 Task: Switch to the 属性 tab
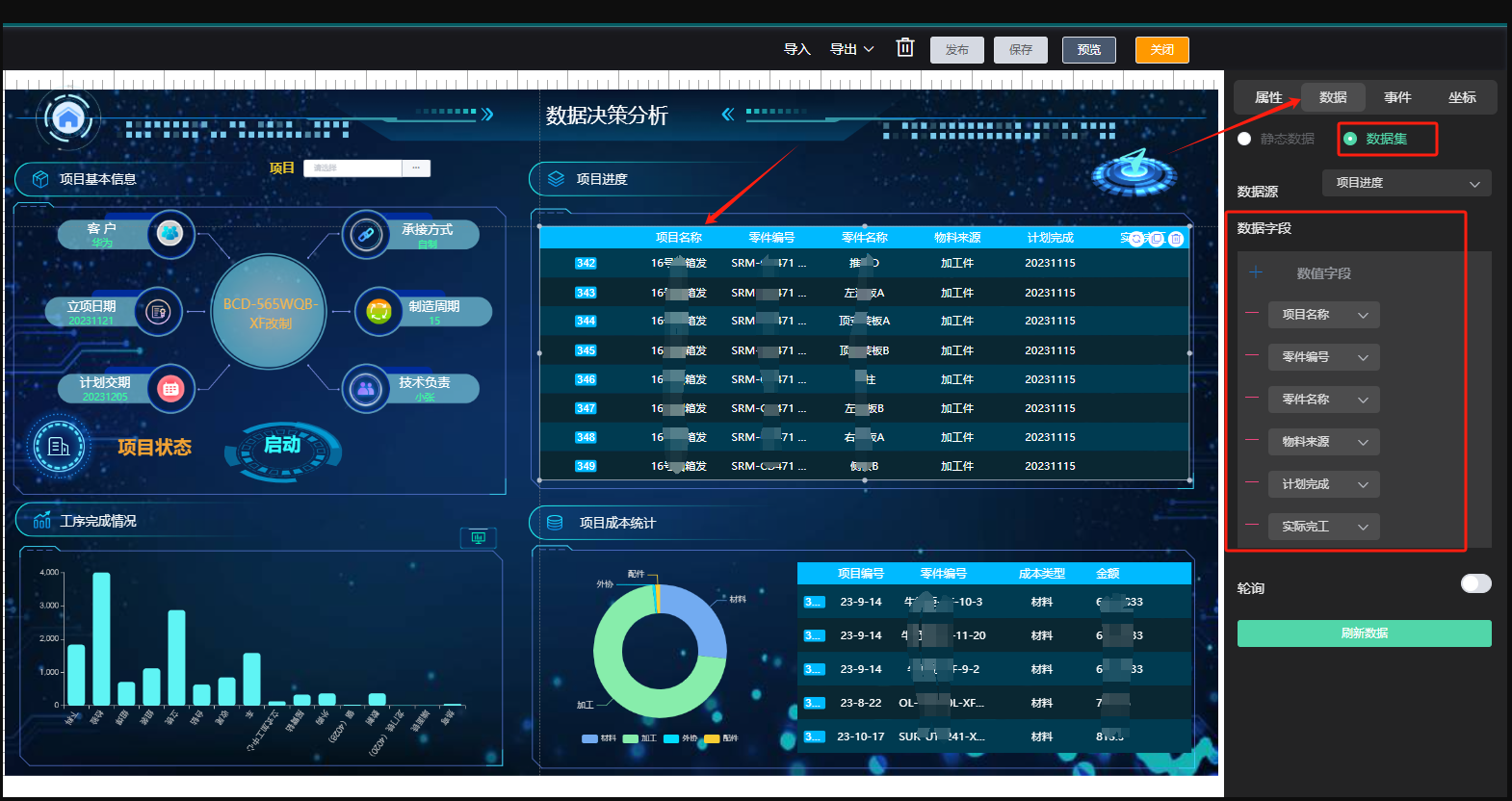[1268, 97]
